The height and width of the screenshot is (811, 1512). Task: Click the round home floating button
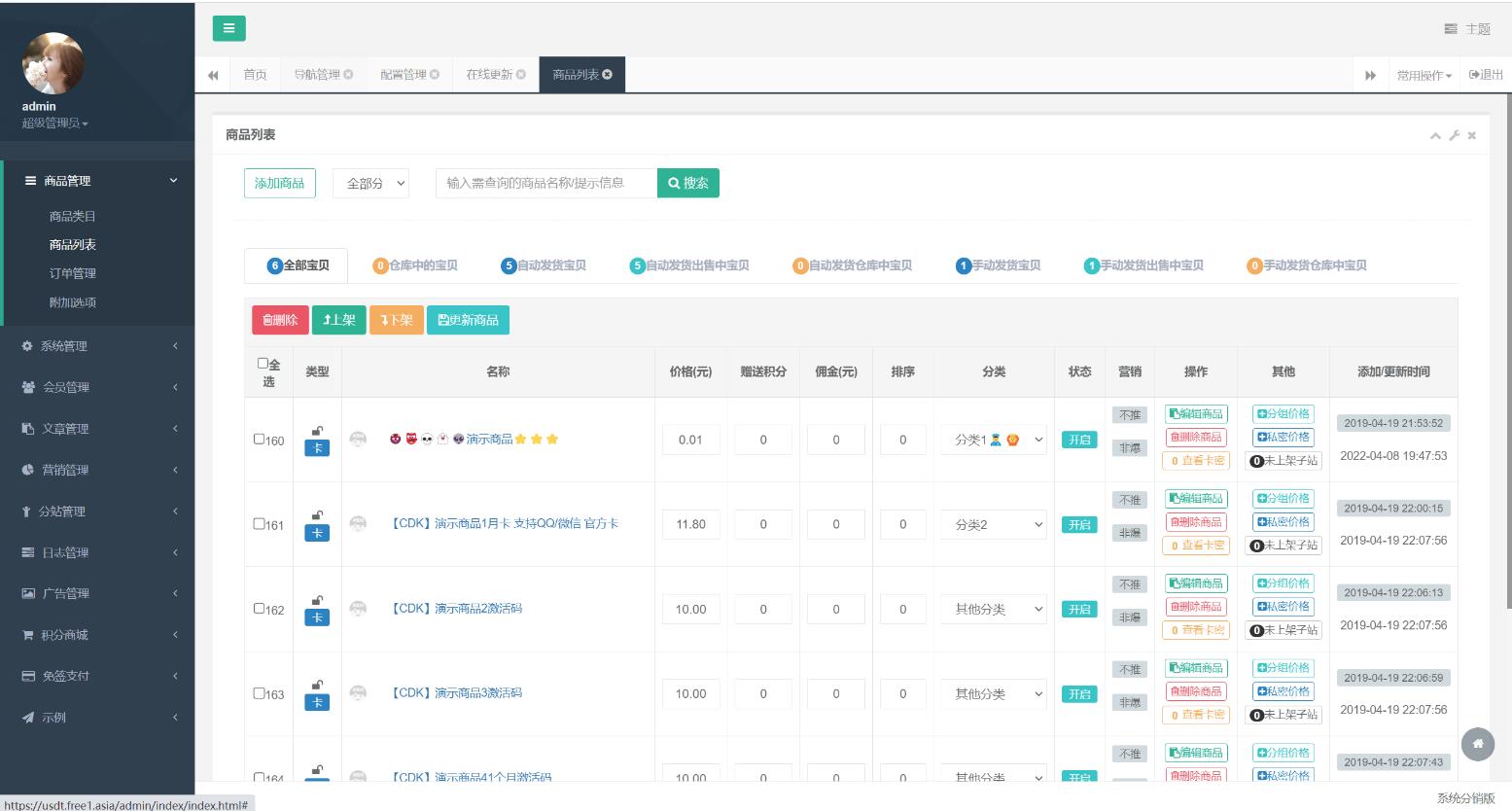pos(1478,744)
